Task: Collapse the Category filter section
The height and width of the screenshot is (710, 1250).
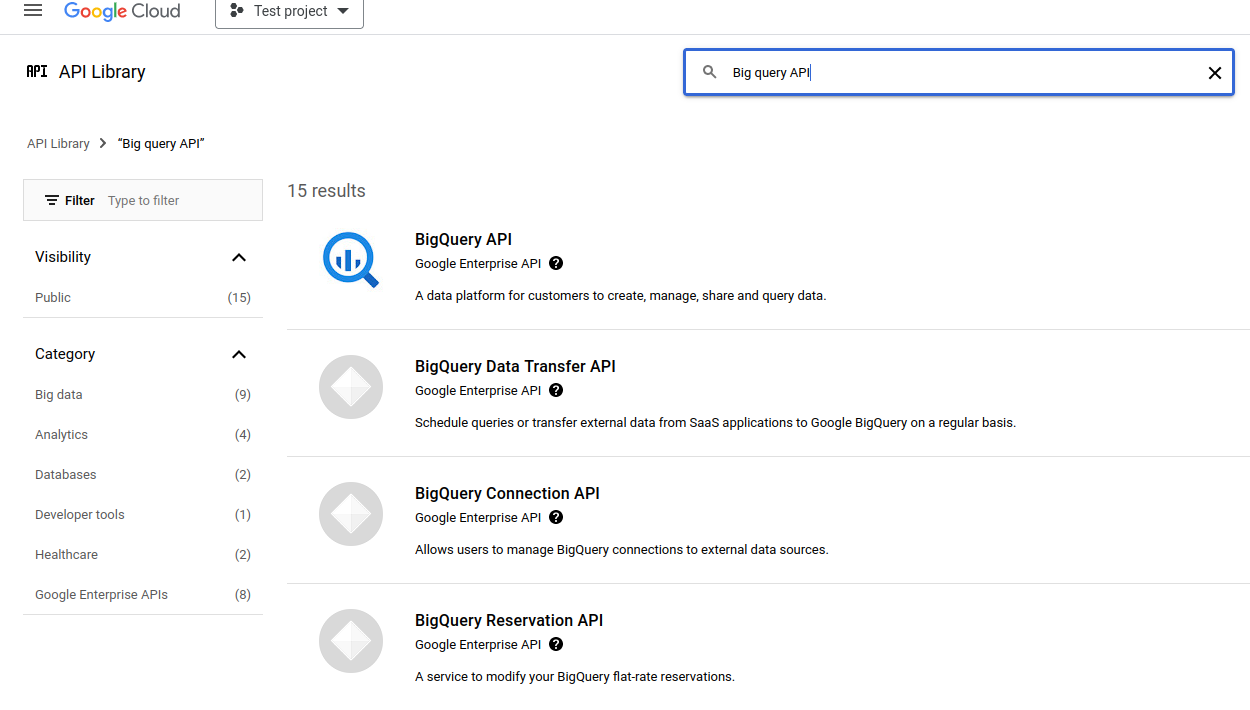Action: coord(238,354)
